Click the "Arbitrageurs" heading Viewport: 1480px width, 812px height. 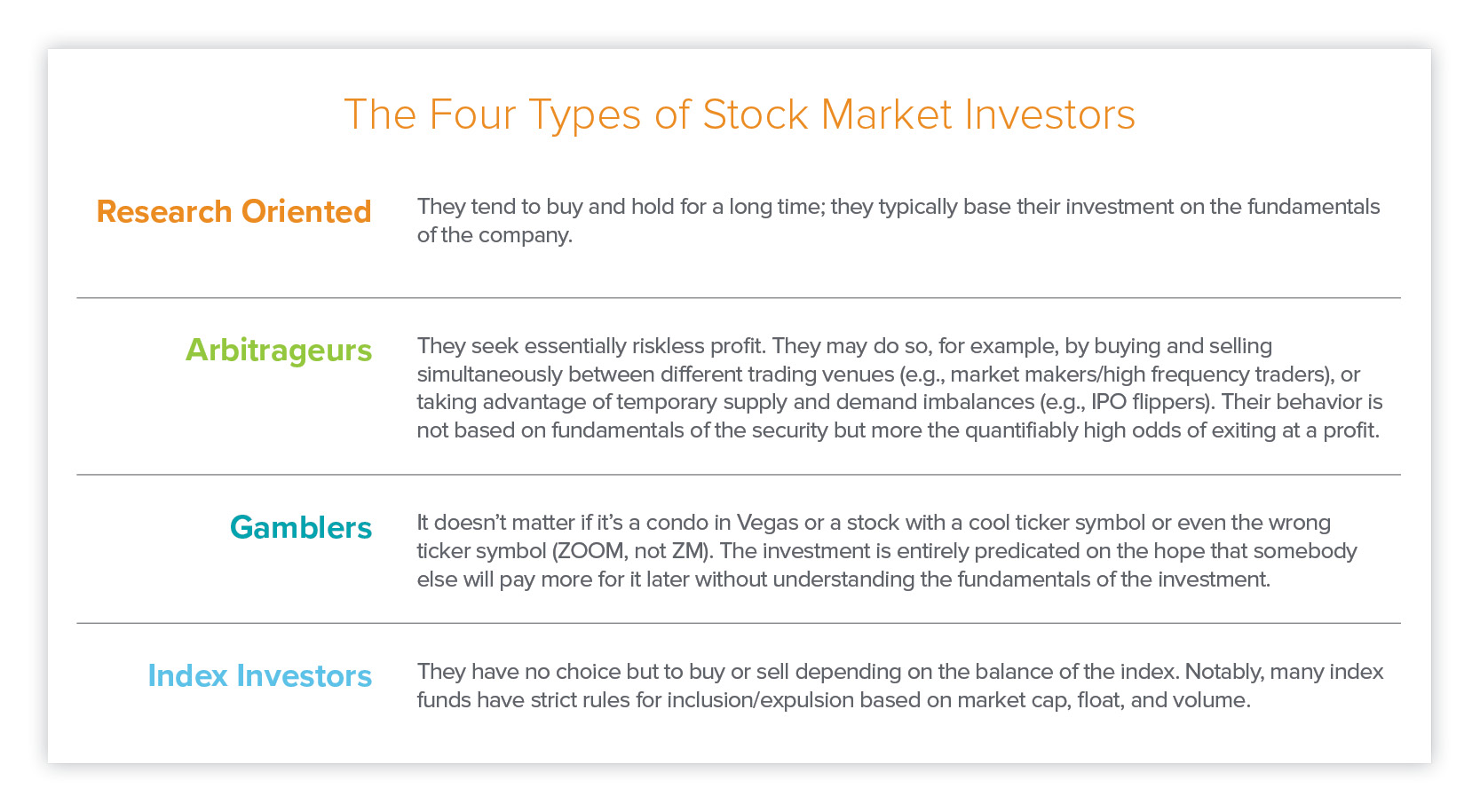pos(279,351)
